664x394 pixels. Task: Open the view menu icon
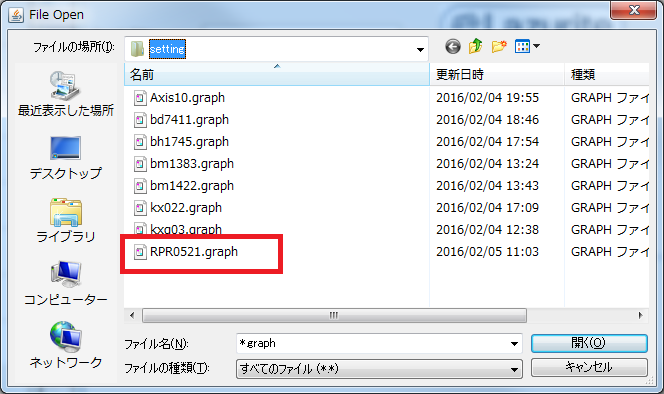527,46
